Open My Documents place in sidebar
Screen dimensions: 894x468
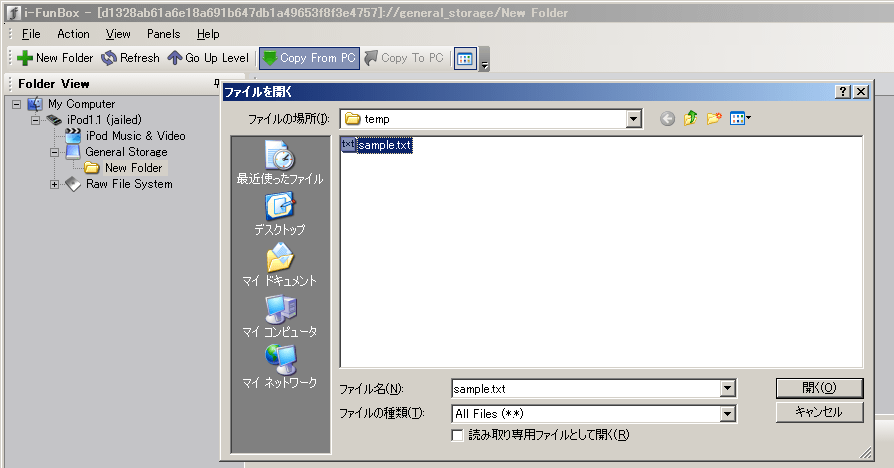tap(279, 264)
